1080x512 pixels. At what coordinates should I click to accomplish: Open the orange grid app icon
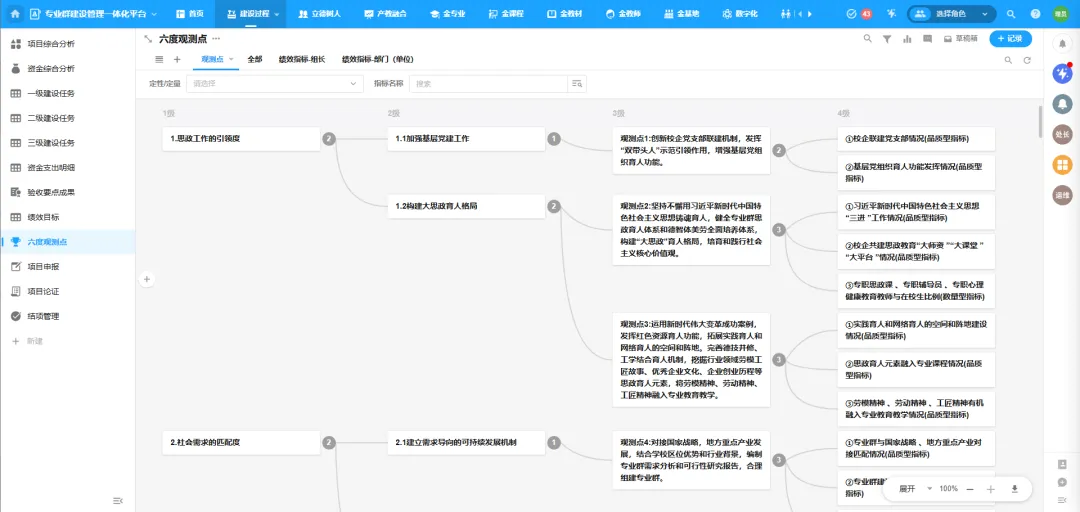point(1062,164)
